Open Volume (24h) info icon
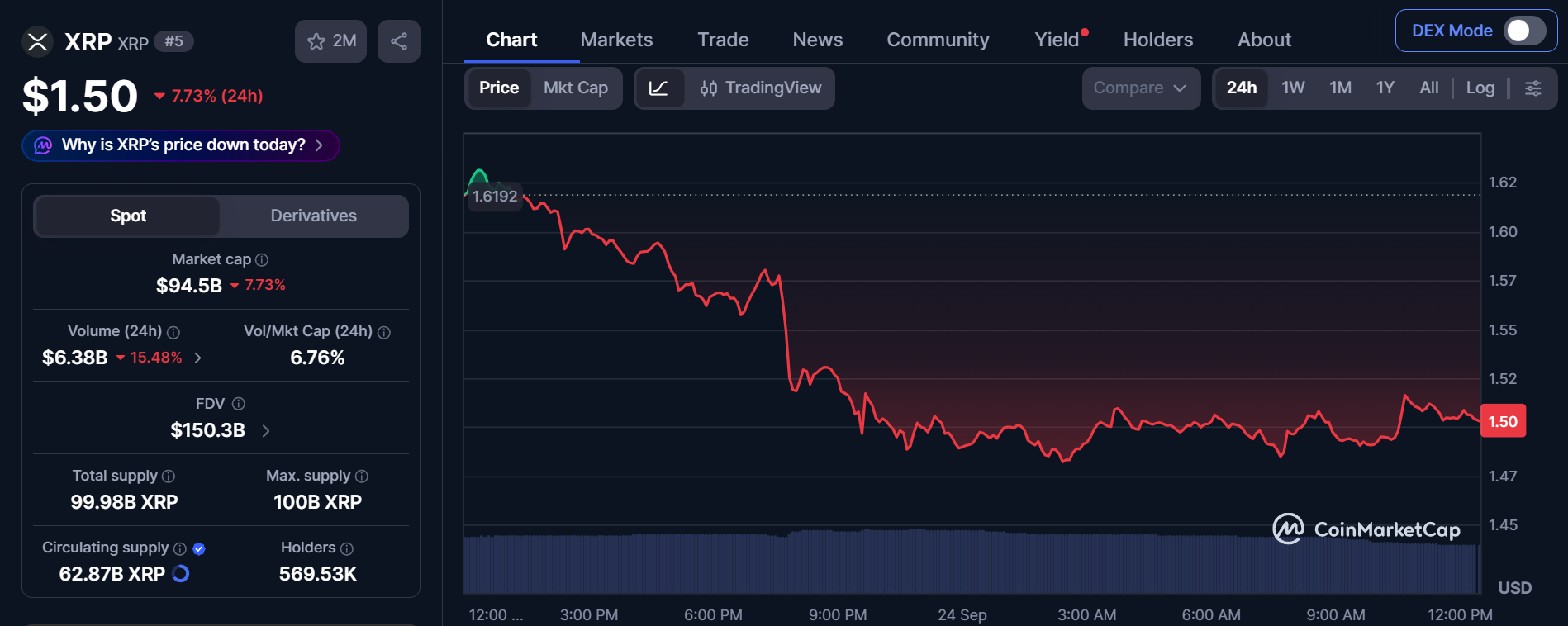 (173, 332)
